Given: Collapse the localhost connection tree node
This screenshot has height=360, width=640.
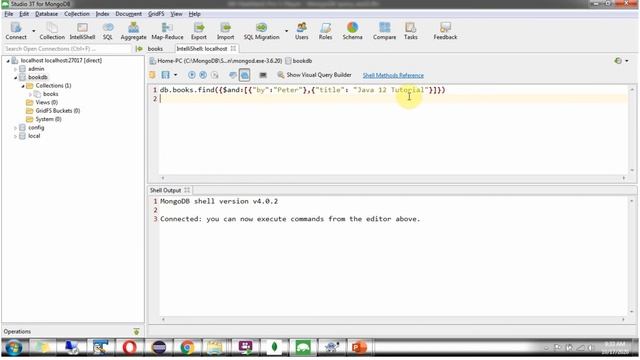Looking at the screenshot, I should tap(8, 60).
